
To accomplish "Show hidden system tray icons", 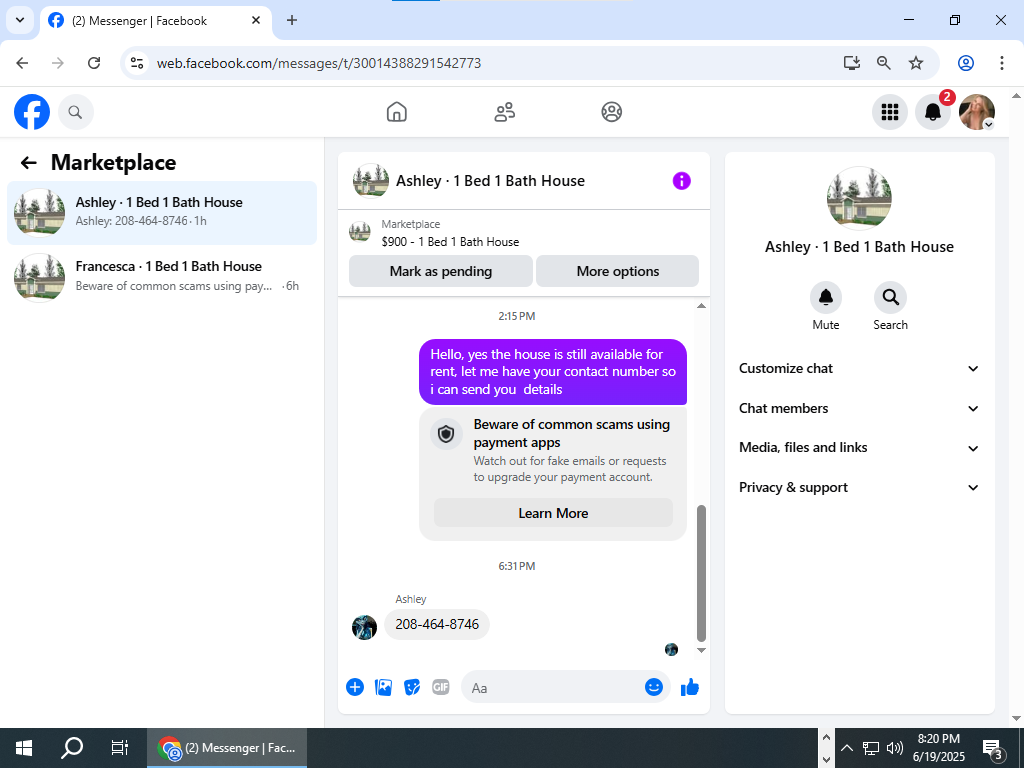I will pos(846,748).
